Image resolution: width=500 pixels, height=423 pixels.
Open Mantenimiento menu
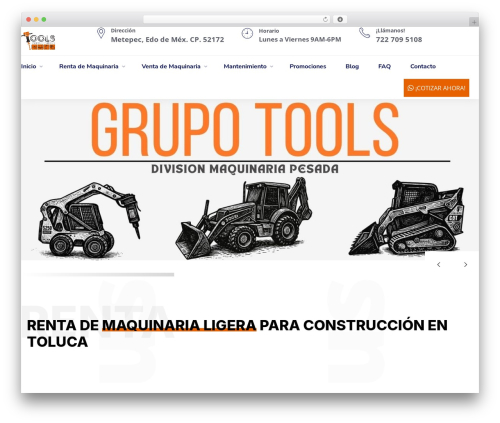tap(245, 66)
